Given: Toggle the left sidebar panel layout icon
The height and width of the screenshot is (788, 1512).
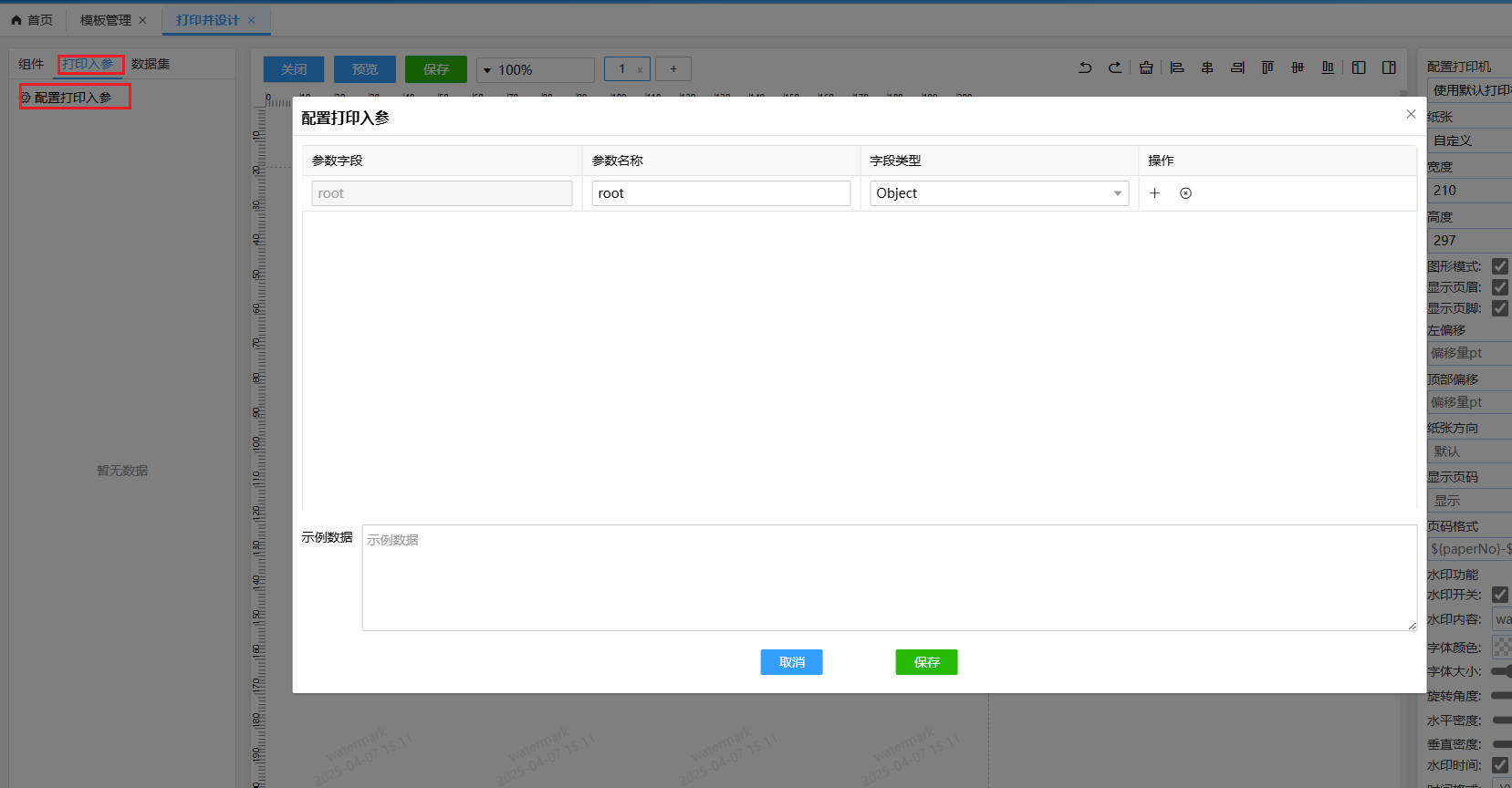Looking at the screenshot, I should (1359, 67).
